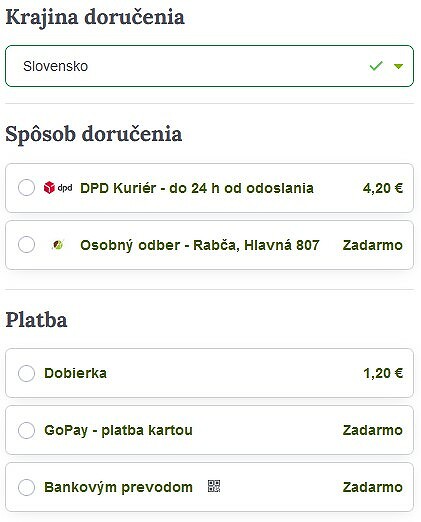Image resolution: width=421 pixels, height=522 pixels.
Task: Click the DPD courier logo icon
Action: point(58,188)
